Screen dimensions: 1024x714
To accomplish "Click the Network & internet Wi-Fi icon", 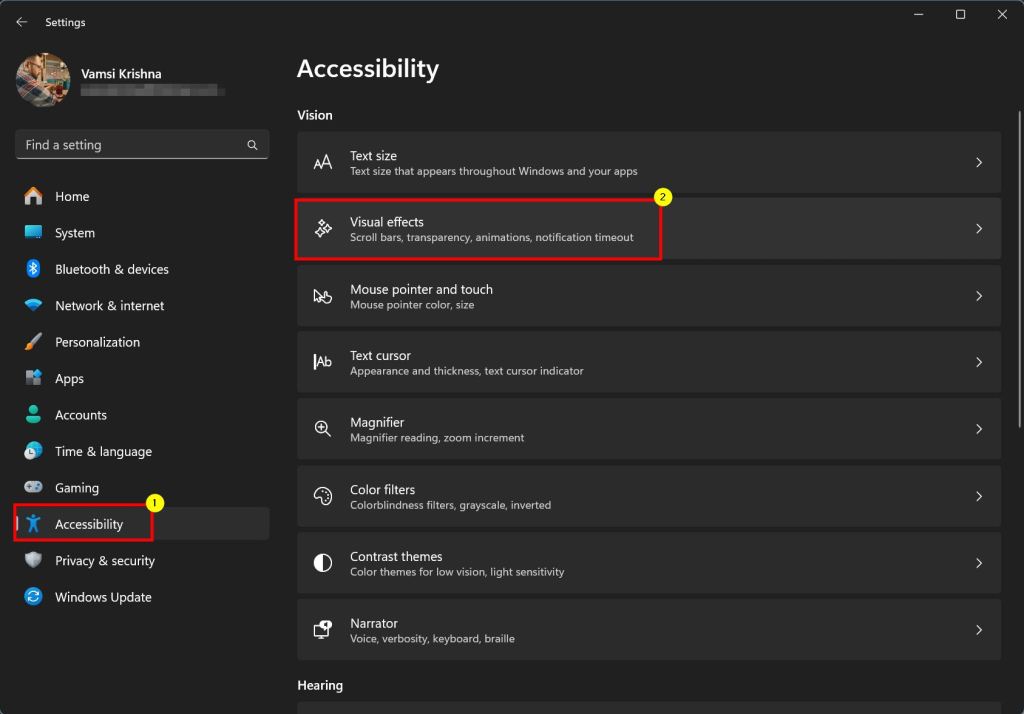I will pyautogui.click(x=34, y=306).
